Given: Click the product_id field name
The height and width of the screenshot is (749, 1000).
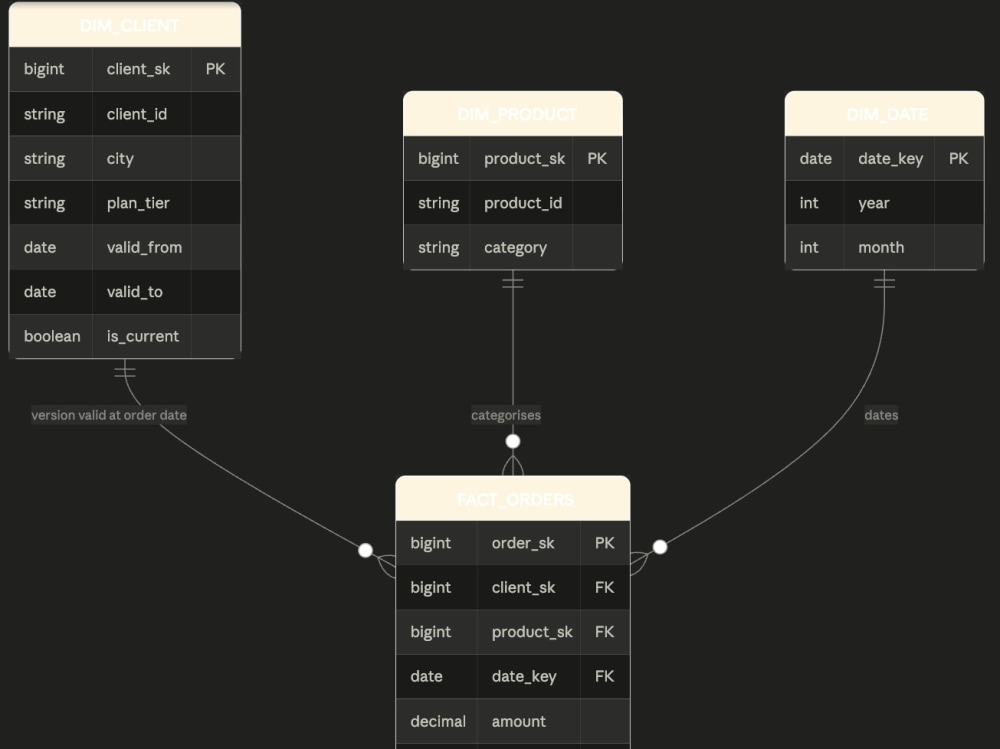Looking at the screenshot, I should (x=523, y=203).
